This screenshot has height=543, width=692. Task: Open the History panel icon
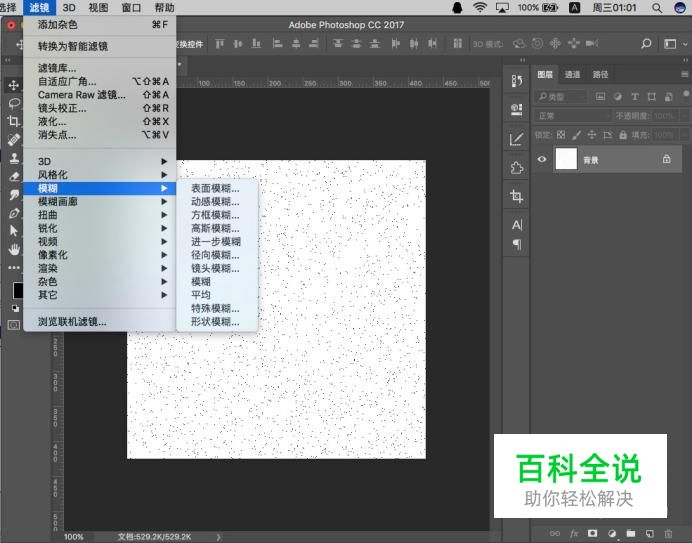click(x=516, y=81)
